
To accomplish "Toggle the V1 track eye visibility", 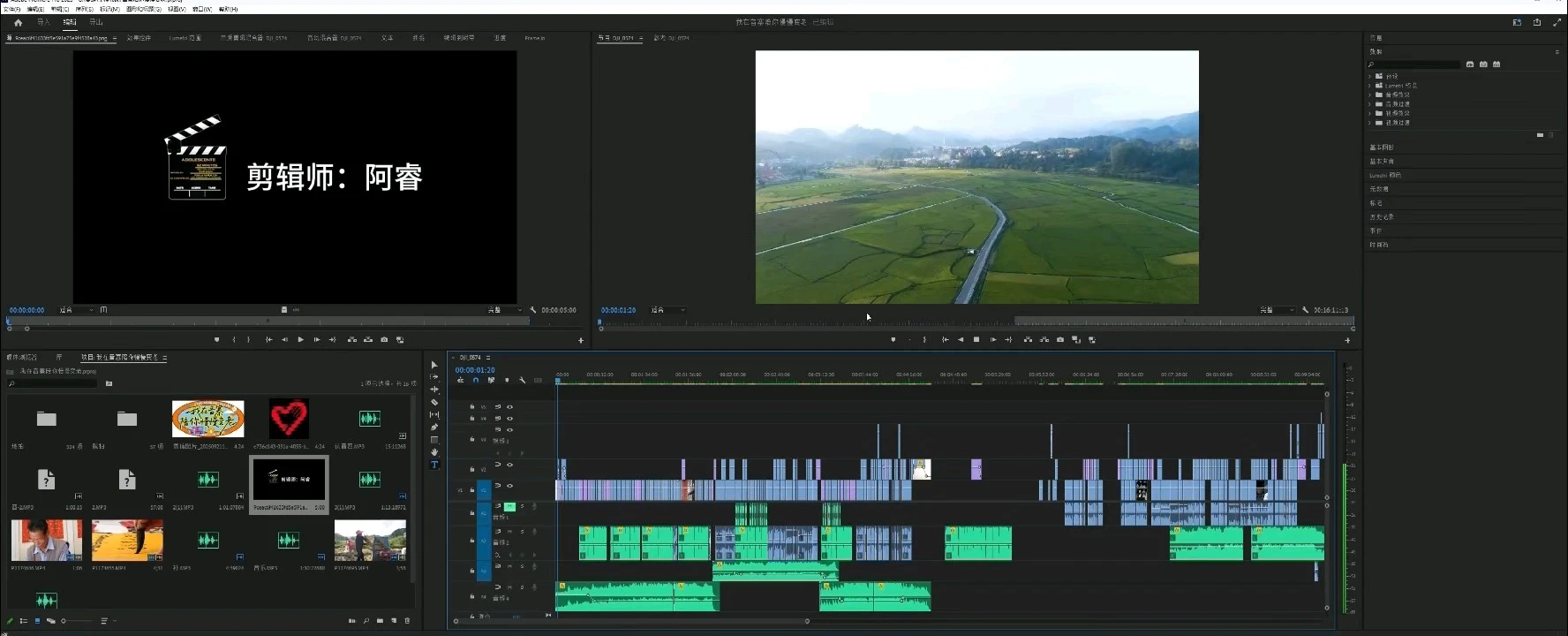I will click(x=509, y=486).
